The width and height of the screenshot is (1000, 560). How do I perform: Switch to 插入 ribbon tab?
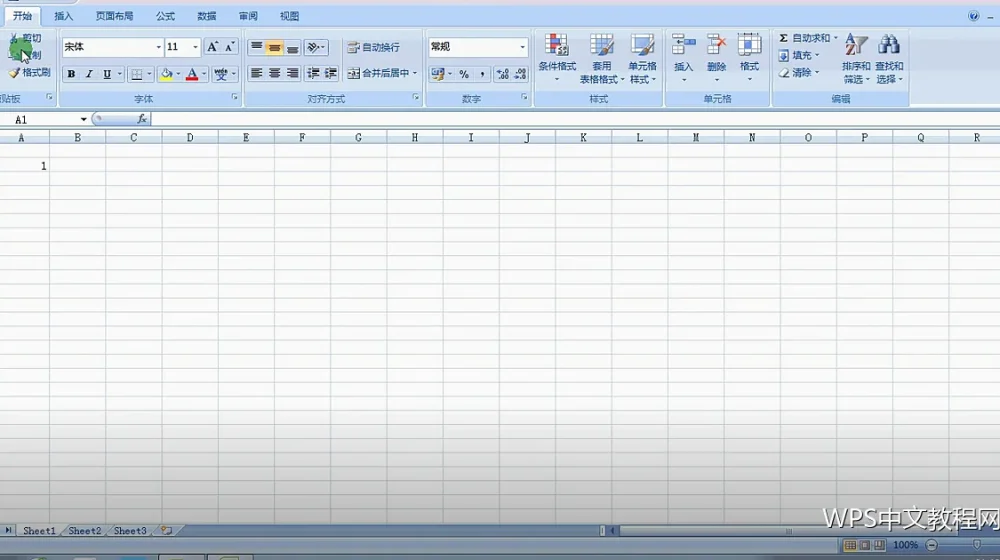coord(63,16)
